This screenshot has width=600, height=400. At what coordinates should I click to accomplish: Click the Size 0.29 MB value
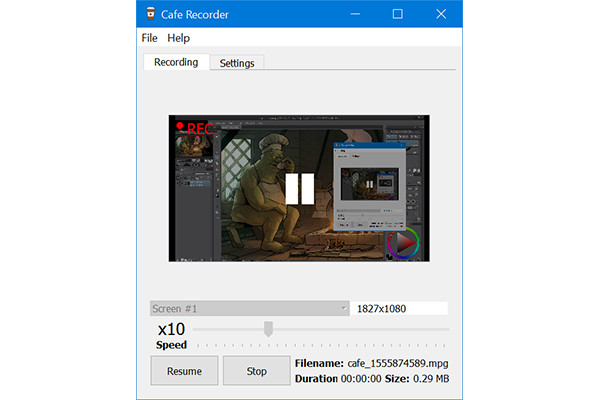(x=431, y=379)
